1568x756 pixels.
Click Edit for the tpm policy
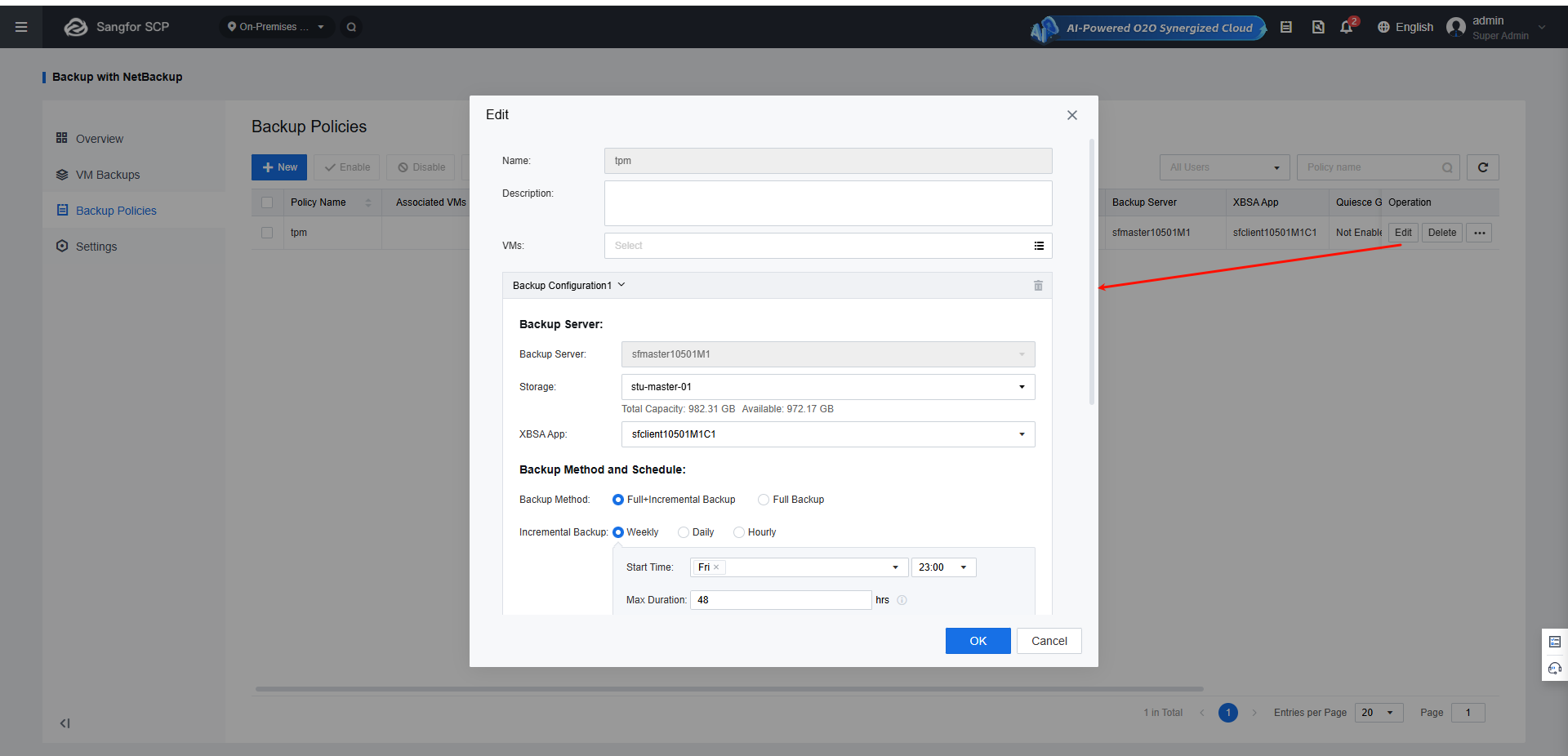coord(1403,233)
